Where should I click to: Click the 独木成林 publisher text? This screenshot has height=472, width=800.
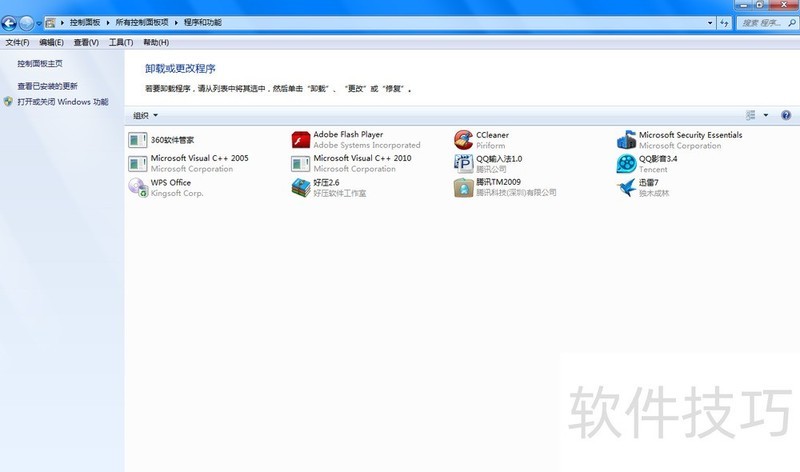[654, 193]
